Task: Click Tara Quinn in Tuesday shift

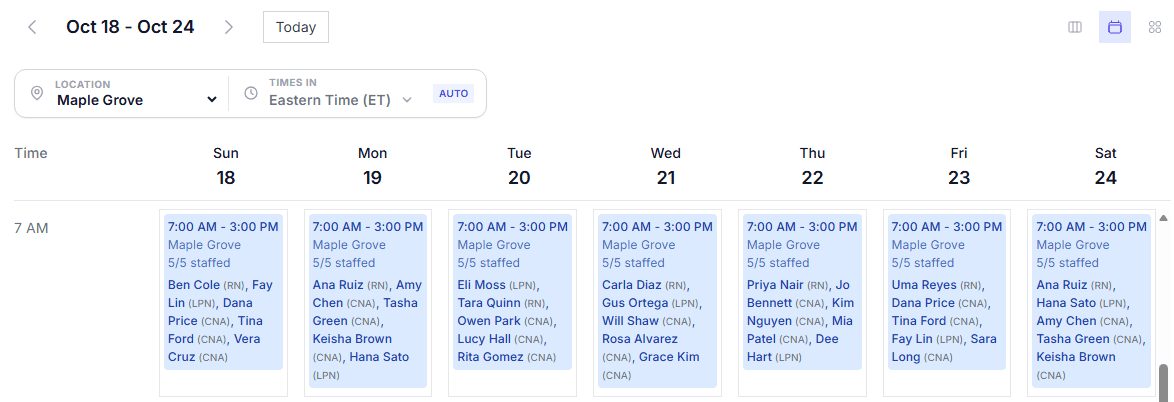Action: coord(490,302)
